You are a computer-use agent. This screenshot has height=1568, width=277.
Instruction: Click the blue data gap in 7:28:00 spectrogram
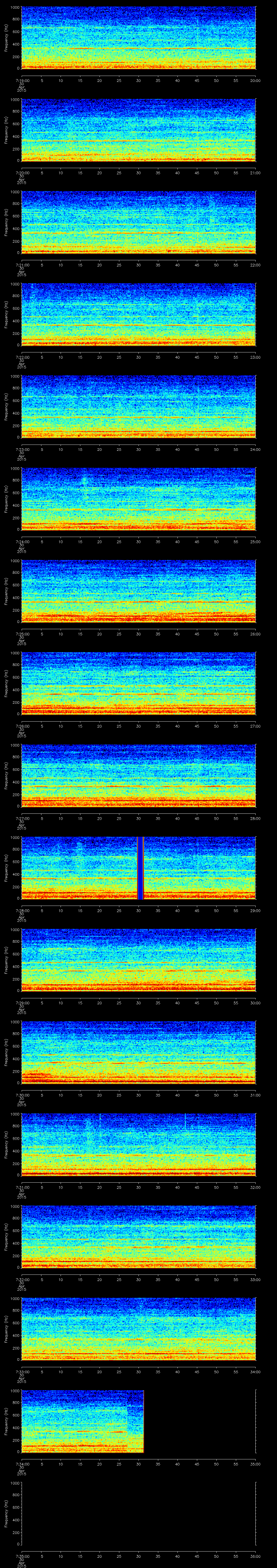140,868
